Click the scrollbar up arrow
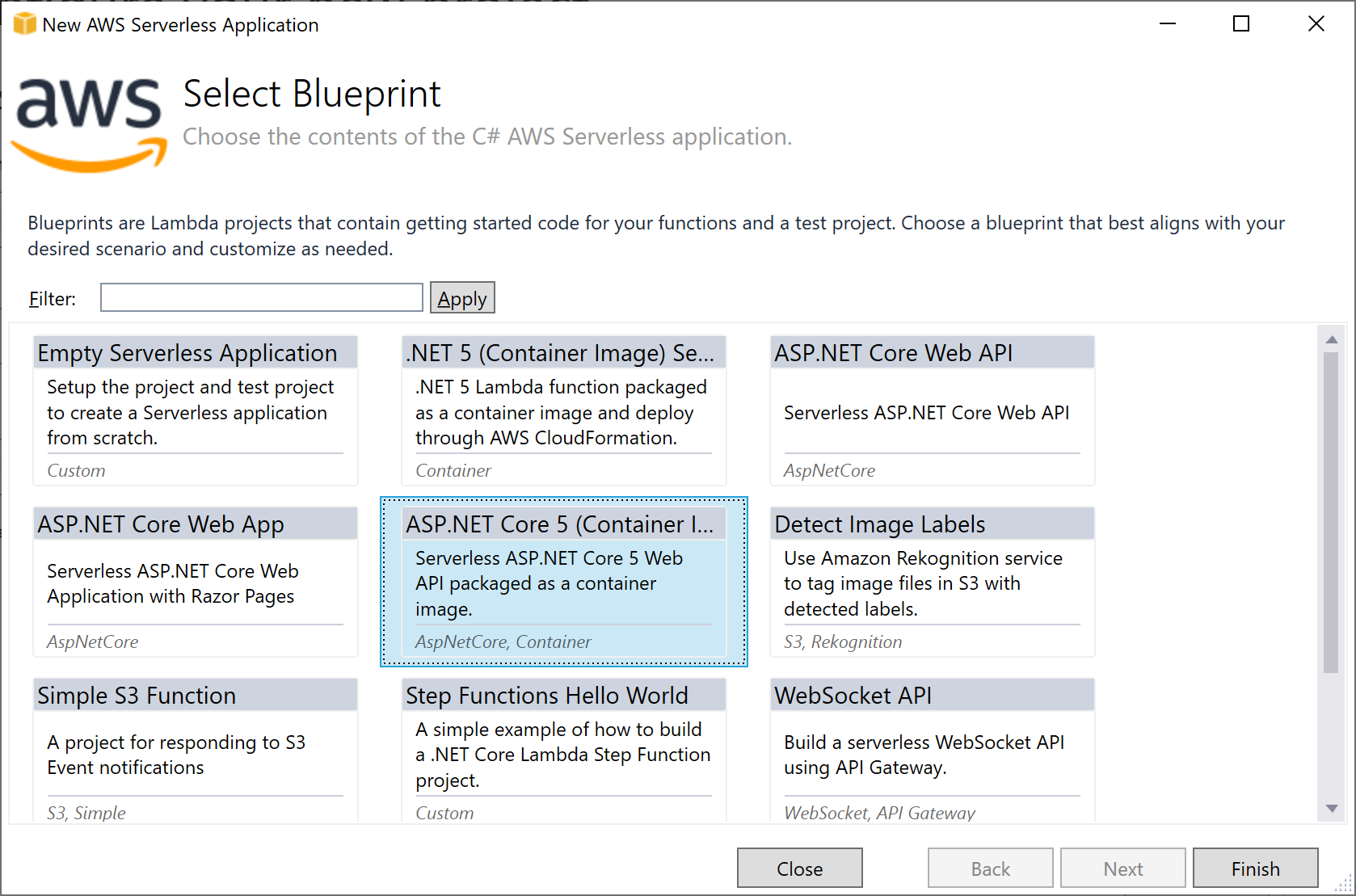1356x896 pixels. pos(1332,339)
